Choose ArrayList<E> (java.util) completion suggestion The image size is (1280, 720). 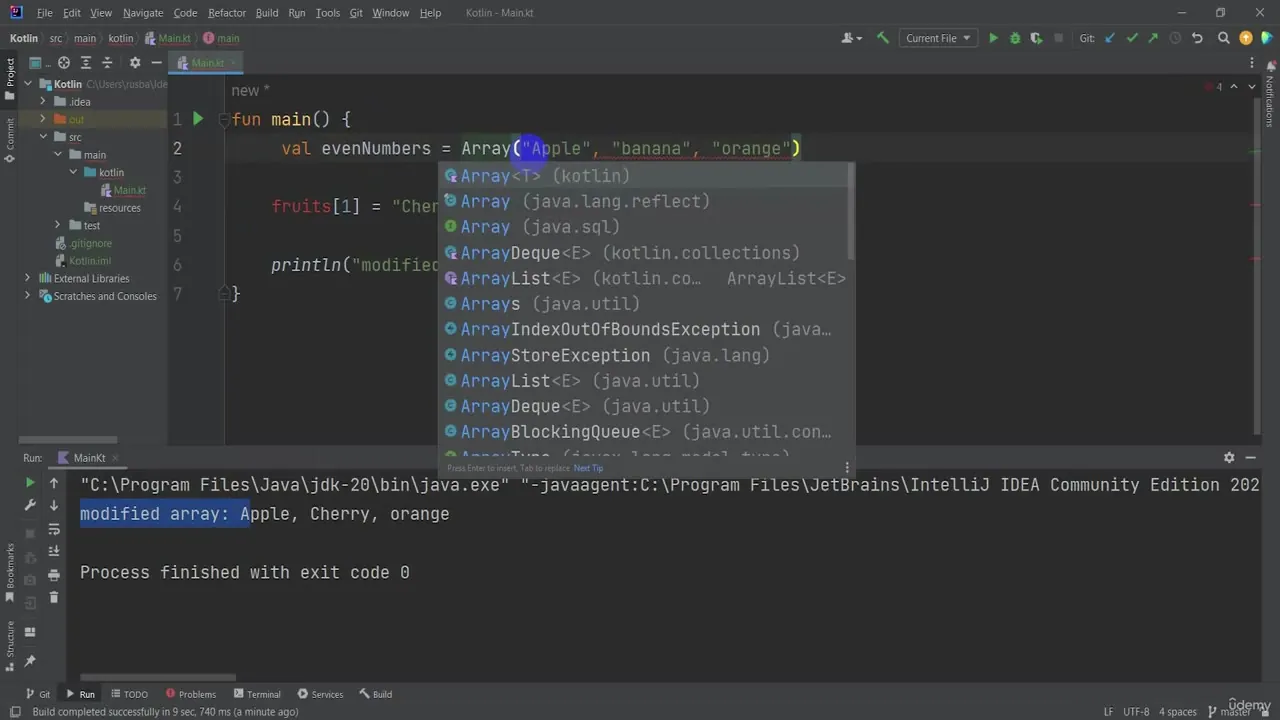pyautogui.click(x=647, y=381)
